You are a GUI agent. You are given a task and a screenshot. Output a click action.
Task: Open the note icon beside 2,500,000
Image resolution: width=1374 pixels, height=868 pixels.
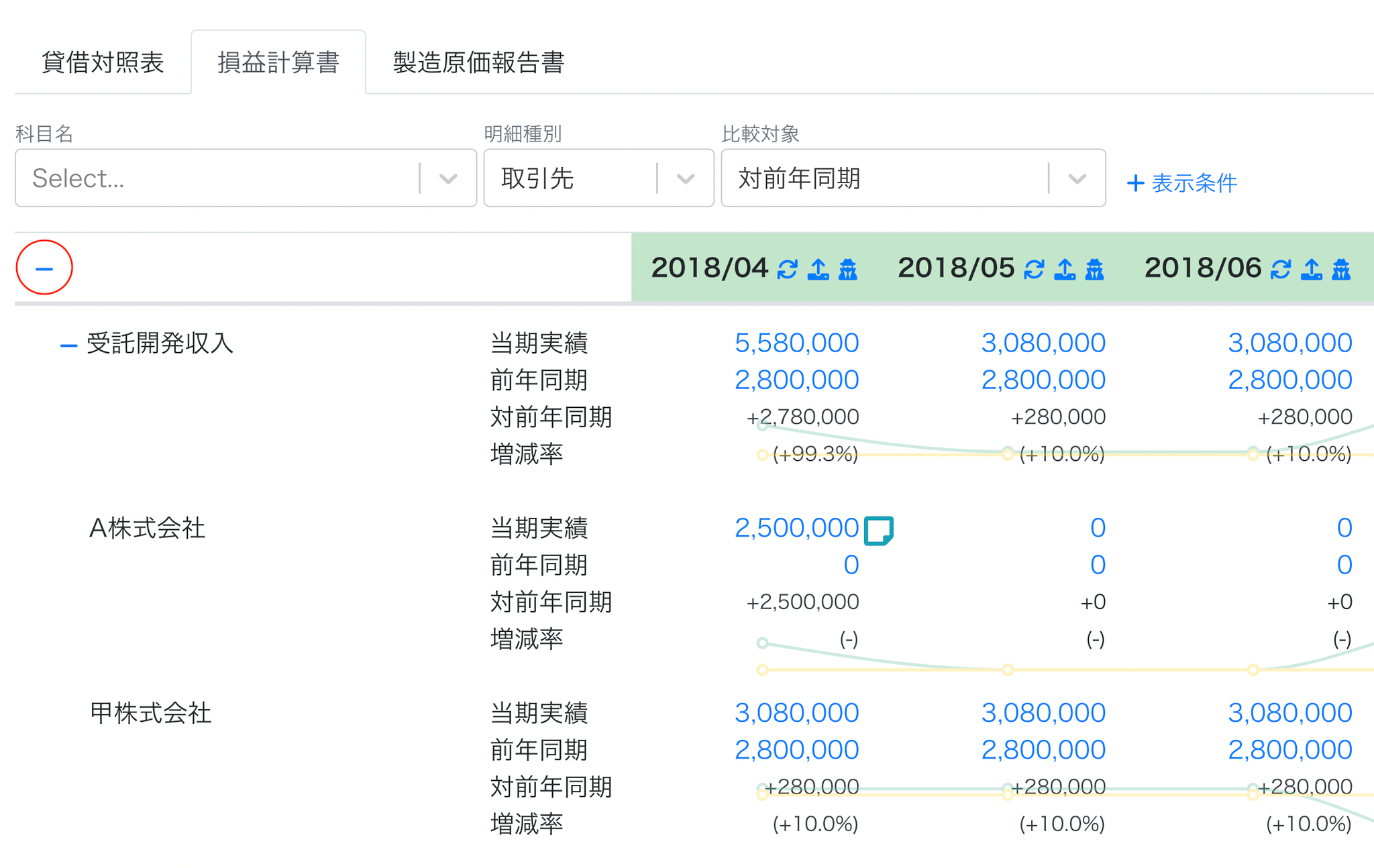879,530
